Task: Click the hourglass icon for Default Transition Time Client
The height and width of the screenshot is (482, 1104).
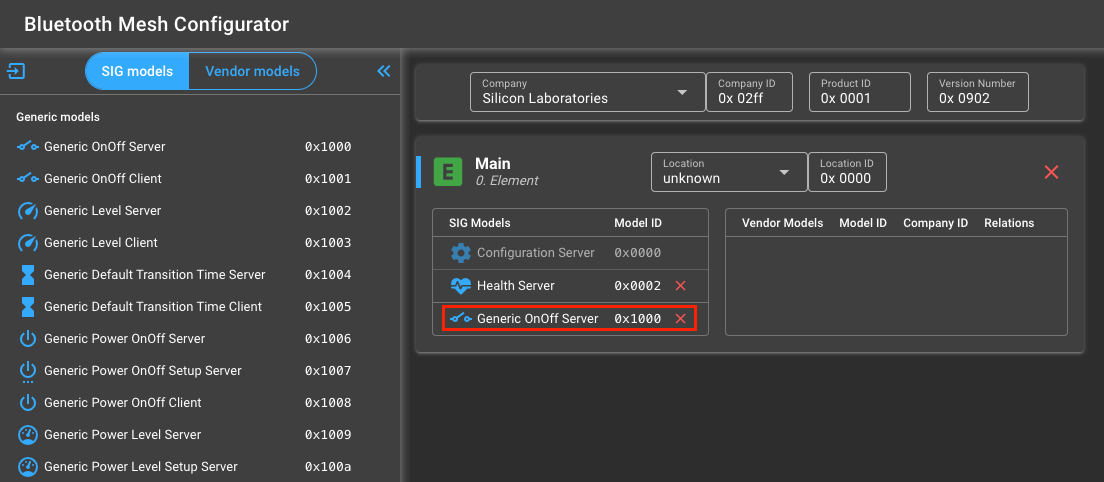Action: click(27, 307)
